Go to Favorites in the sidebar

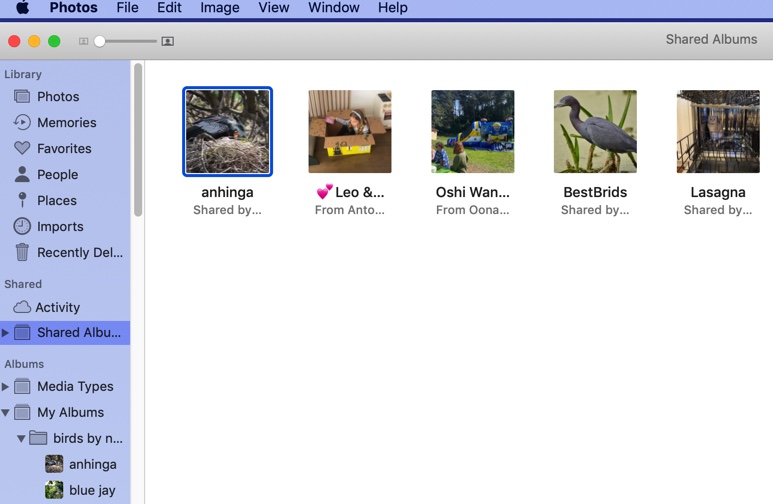click(64, 148)
